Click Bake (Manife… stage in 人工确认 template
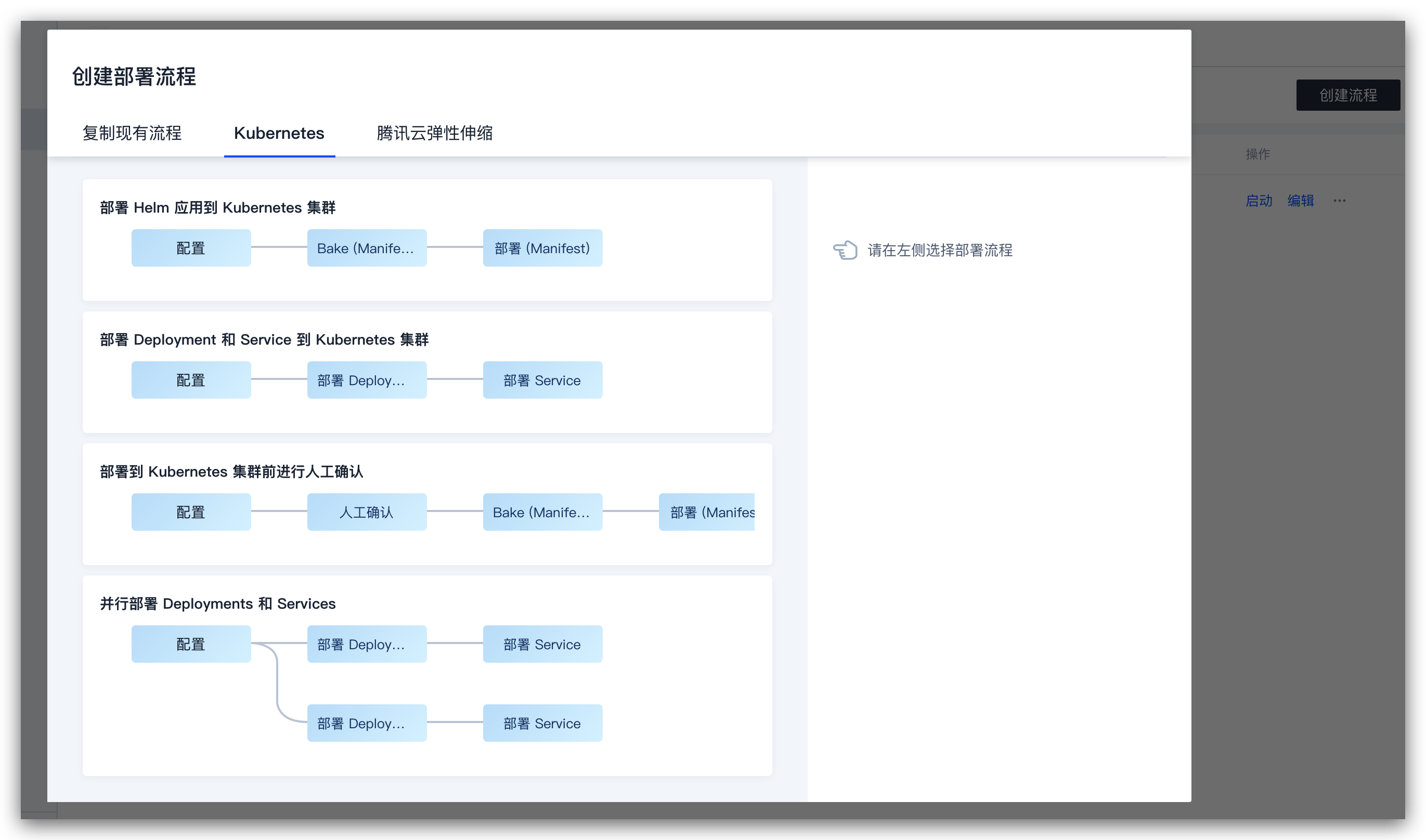 (542, 511)
